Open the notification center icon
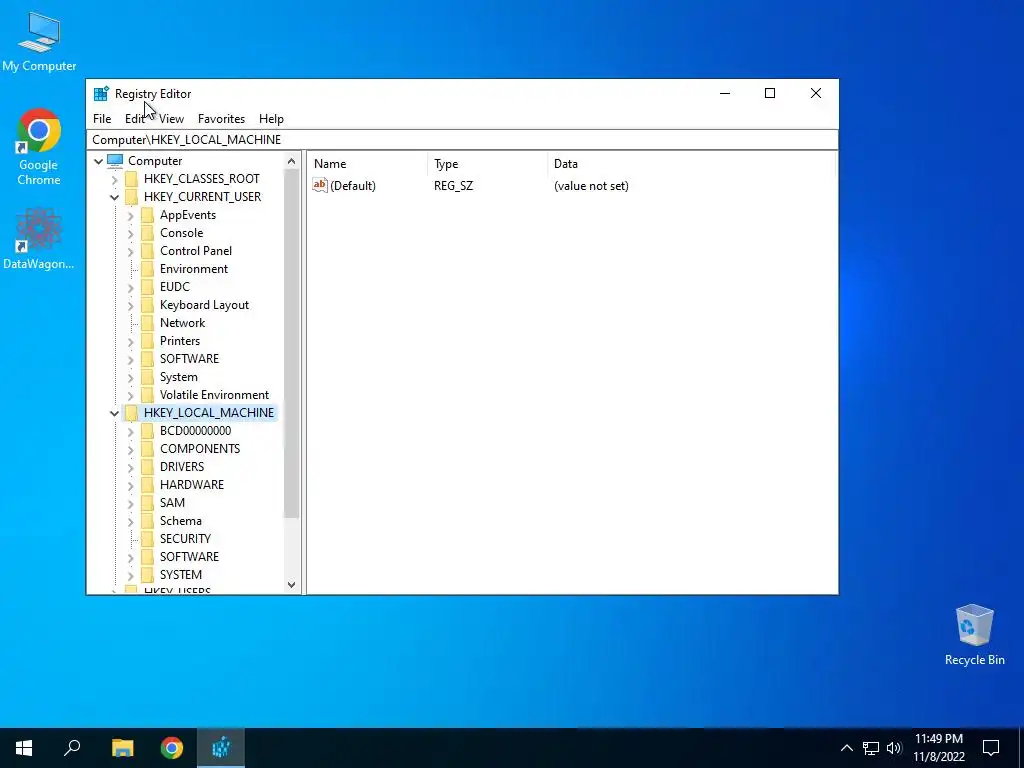The height and width of the screenshot is (768, 1024). coord(991,748)
